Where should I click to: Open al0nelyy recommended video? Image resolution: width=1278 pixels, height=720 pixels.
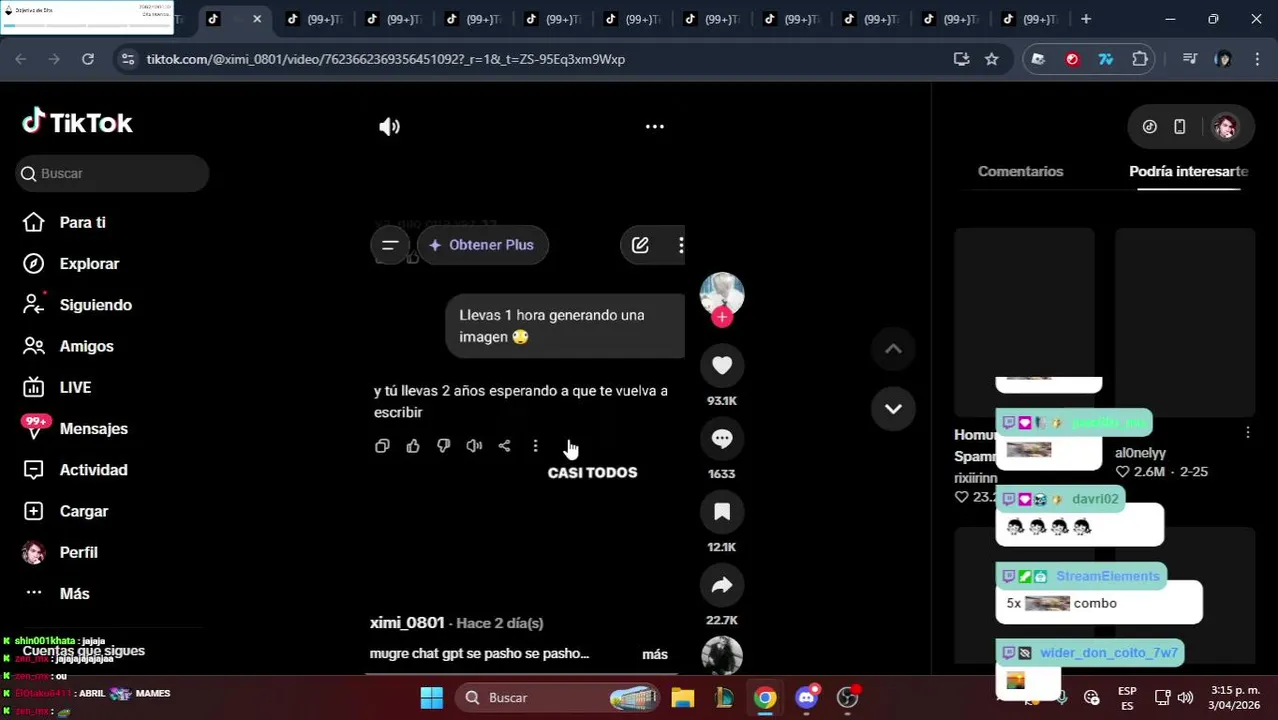(1185, 322)
